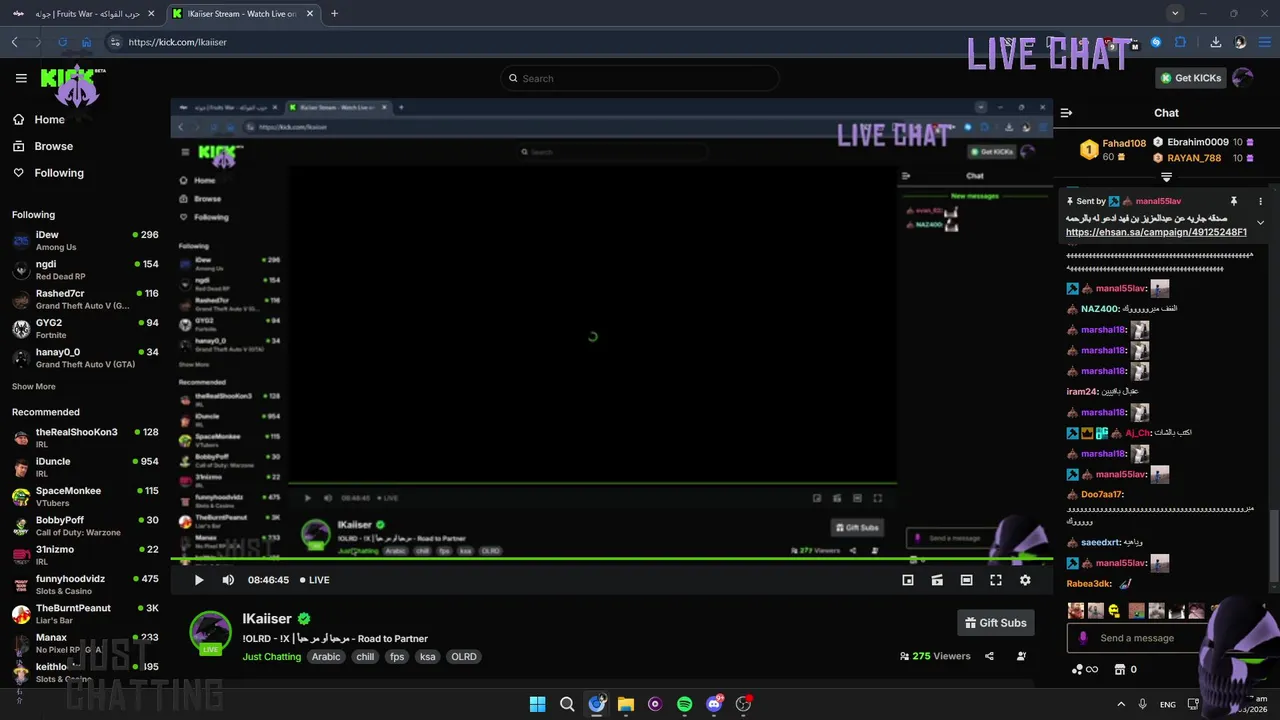Viewport: 1280px width, 720px height.
Task: Open a new browser tab
Action: click(334, 14)
